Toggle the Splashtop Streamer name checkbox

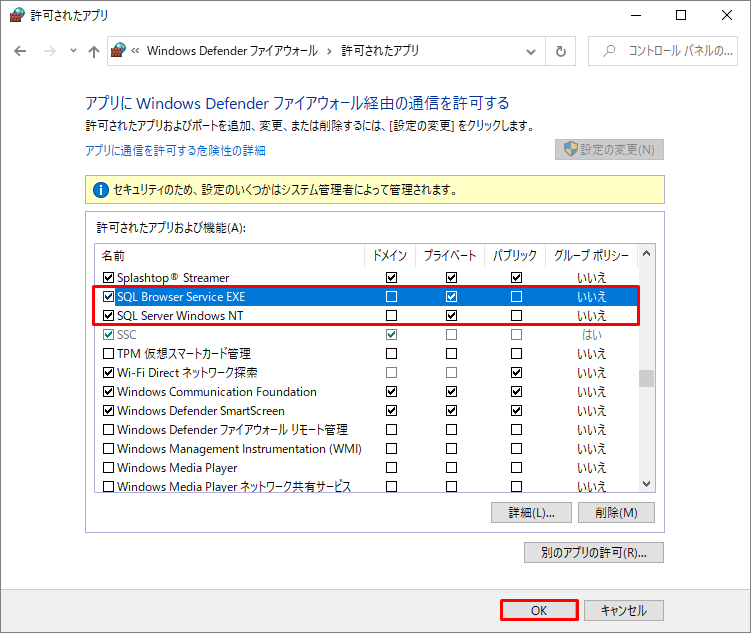109,278
